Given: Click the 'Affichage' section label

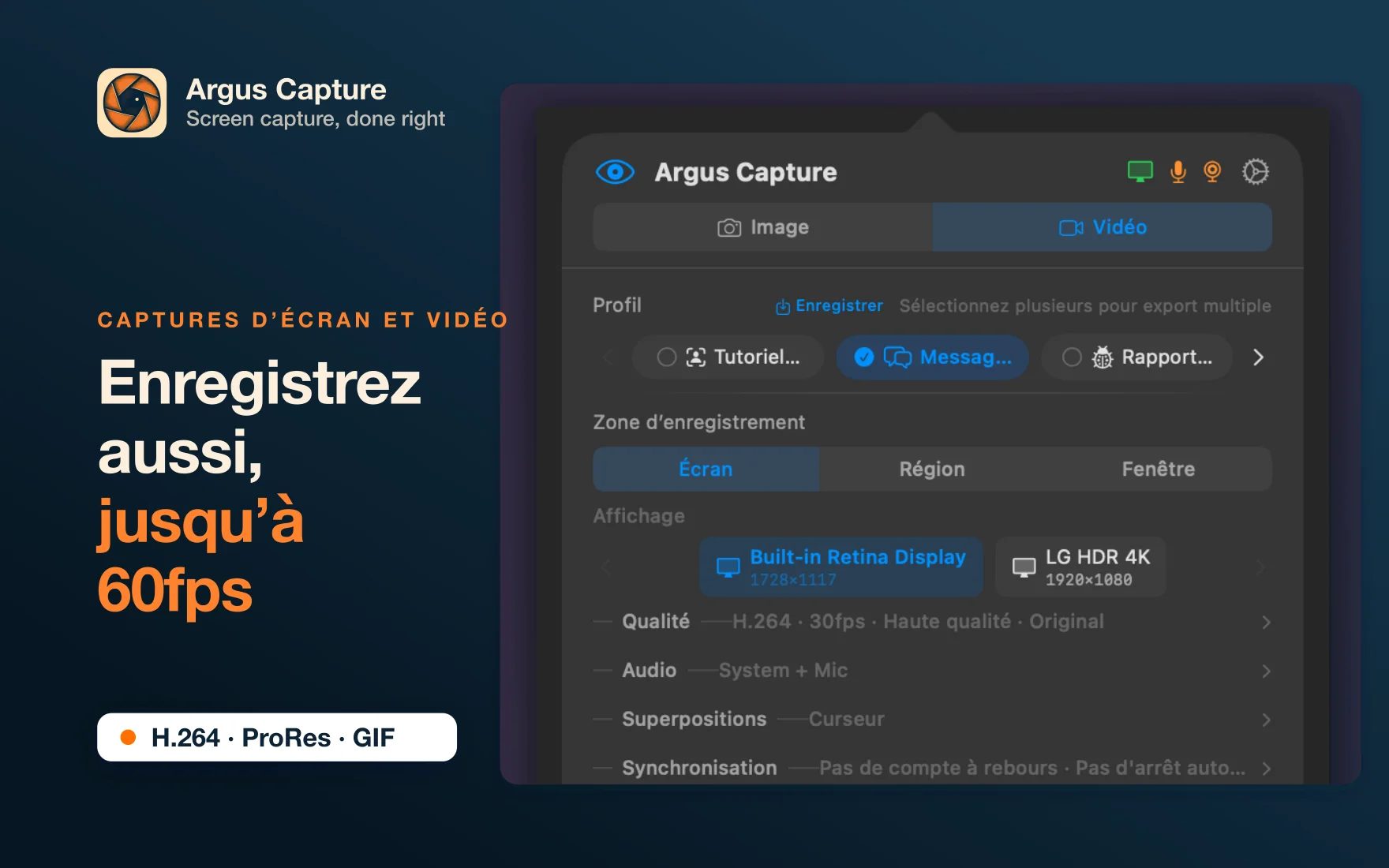Looking at the screenshot, I should click(638, 516).
